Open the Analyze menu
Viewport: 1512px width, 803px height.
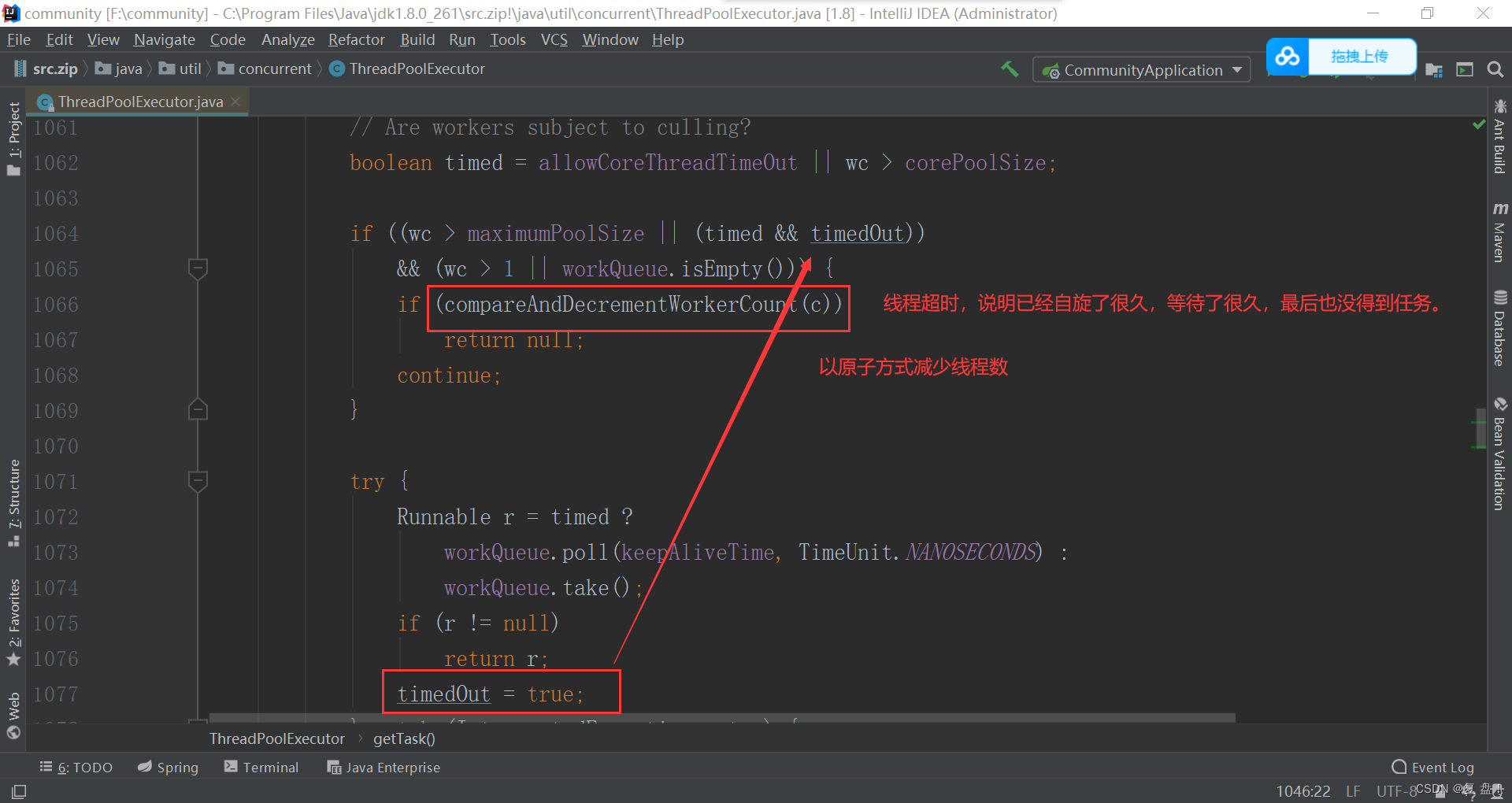tap(287, 39)
